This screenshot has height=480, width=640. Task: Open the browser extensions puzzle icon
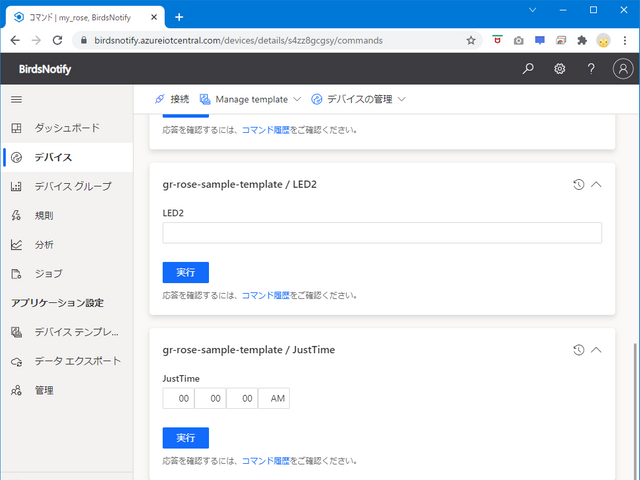pyautogui.click(x=582, y=40)
